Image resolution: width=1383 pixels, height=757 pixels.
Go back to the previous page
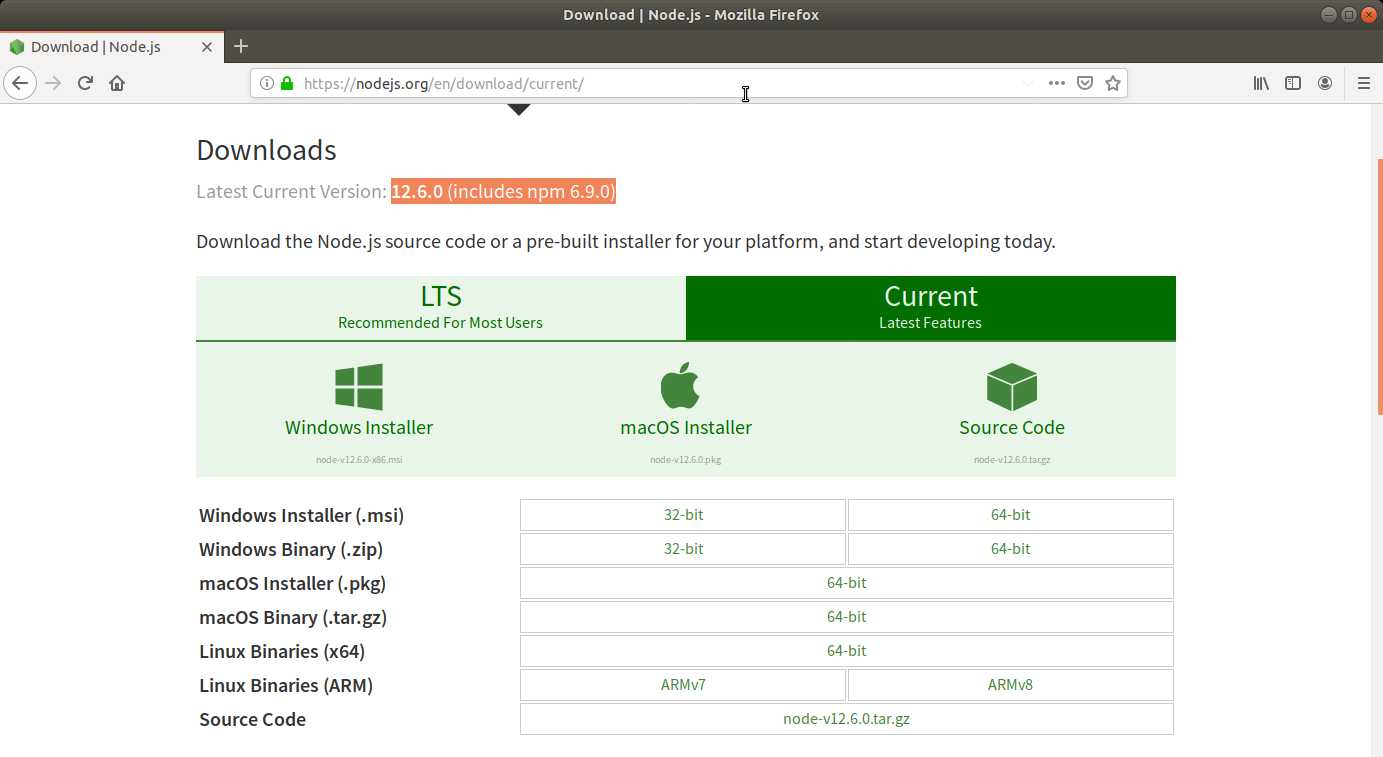pos(20,83)
